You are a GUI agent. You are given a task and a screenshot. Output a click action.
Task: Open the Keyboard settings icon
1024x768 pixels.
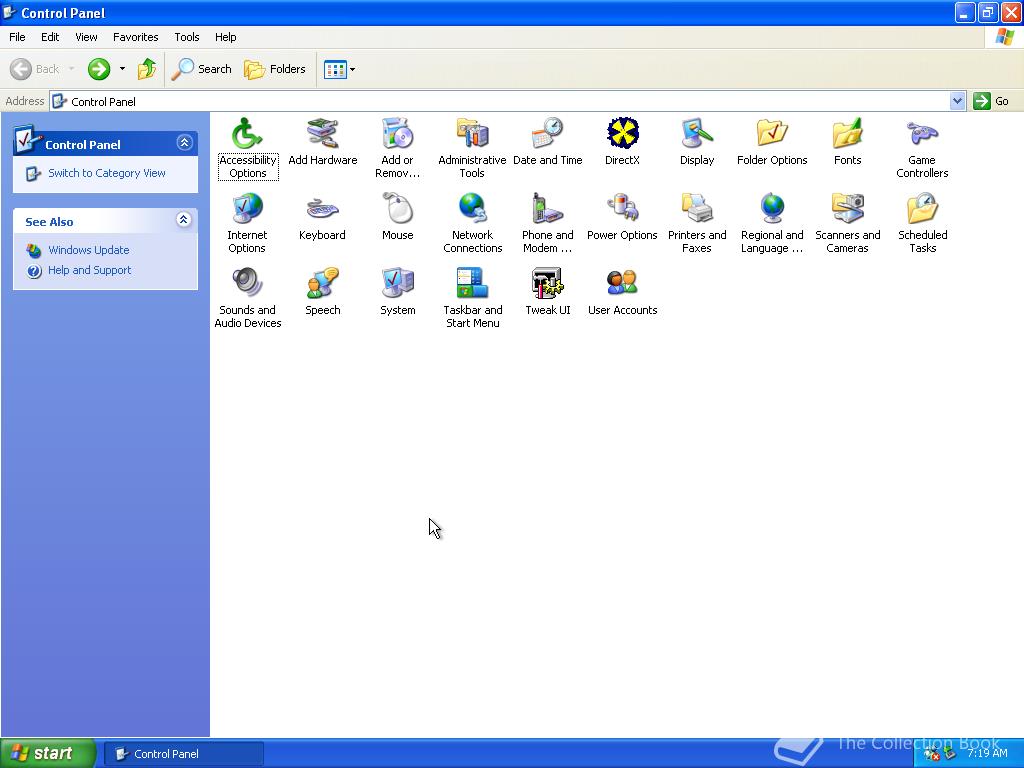(322, 217)
